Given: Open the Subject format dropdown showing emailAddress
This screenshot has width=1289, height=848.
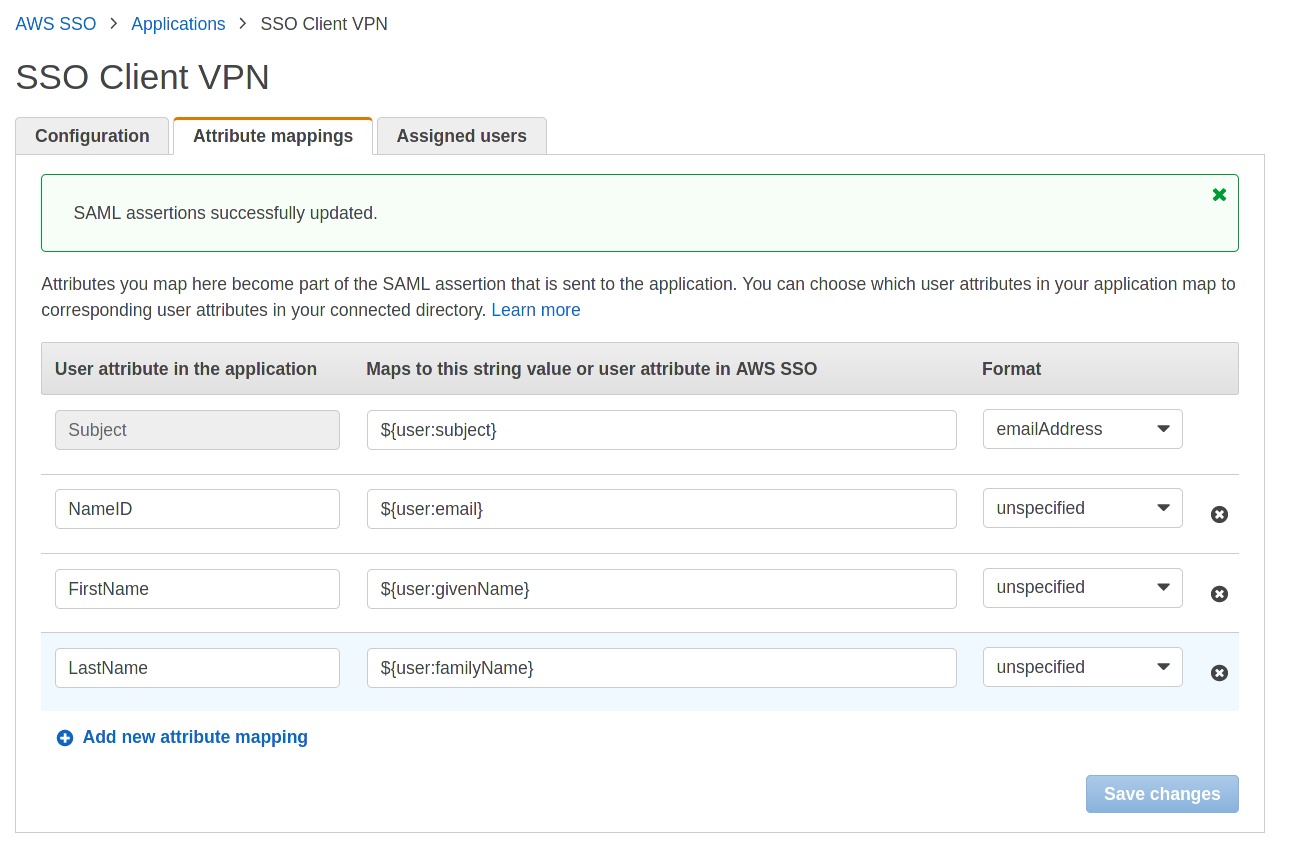Looking at the screenshot, I should click(1082, 429).
